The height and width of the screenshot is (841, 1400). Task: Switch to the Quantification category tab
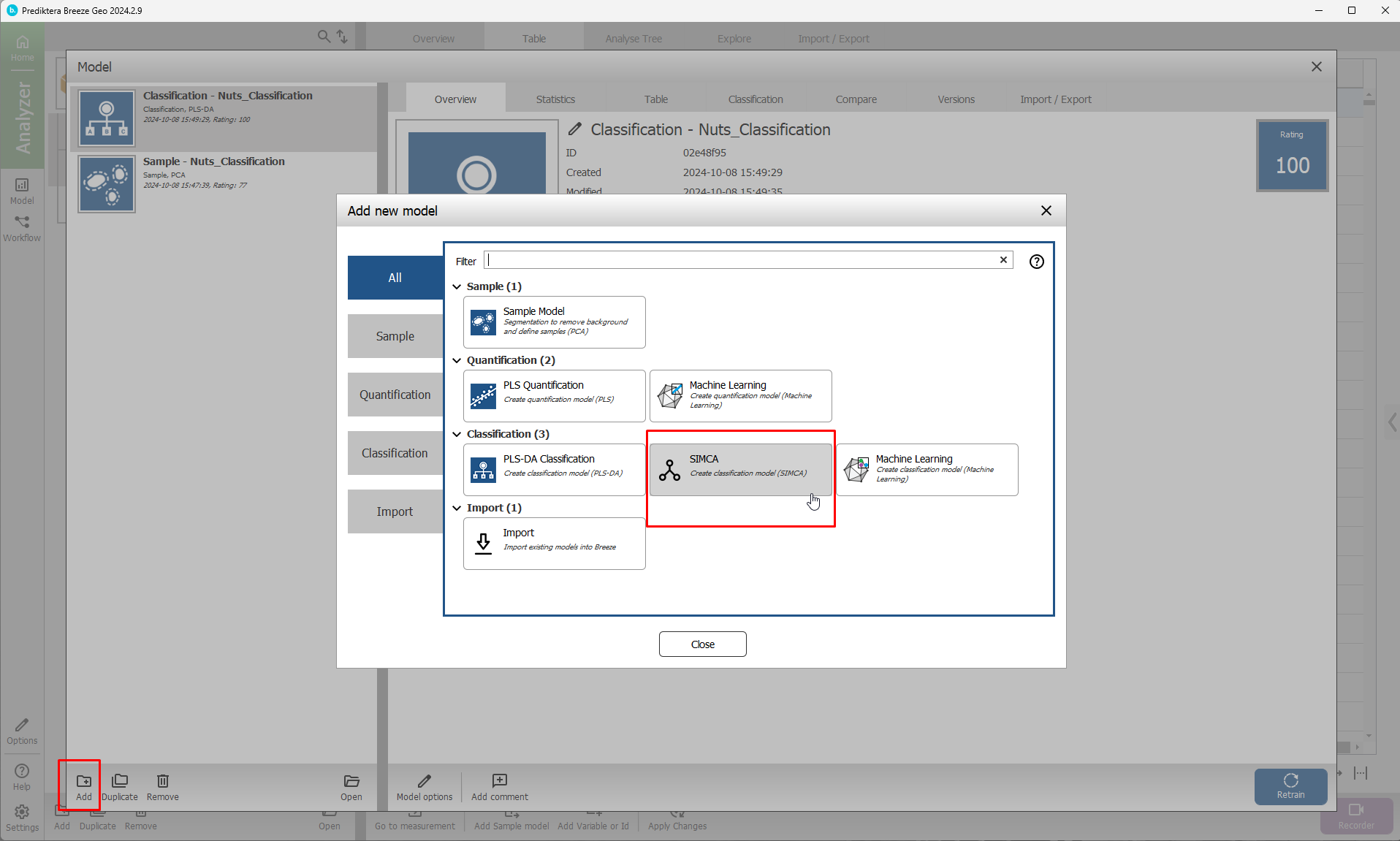(395, 395)
